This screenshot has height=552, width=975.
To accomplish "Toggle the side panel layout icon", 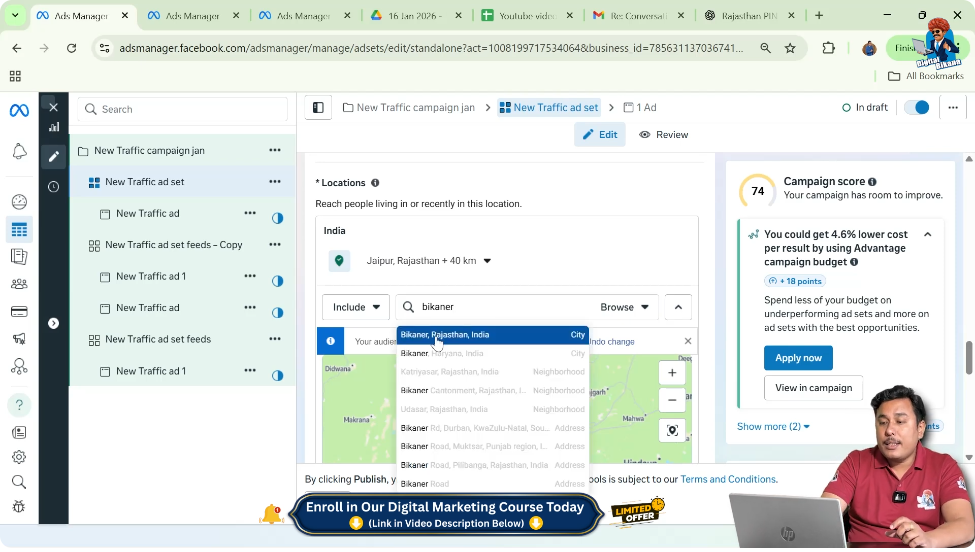I will 318,108.
